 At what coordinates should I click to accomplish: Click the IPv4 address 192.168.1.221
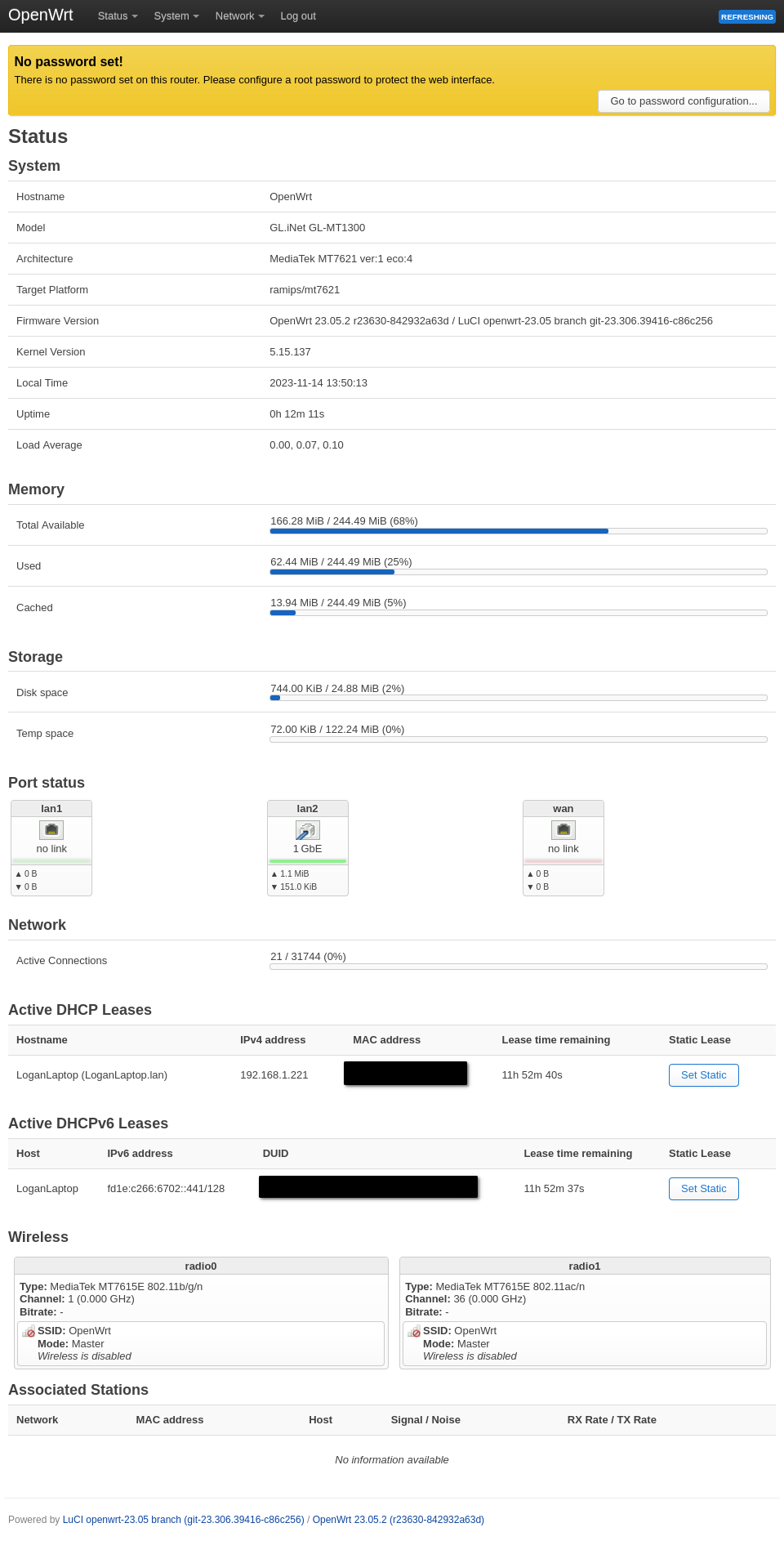(274, 1075)
